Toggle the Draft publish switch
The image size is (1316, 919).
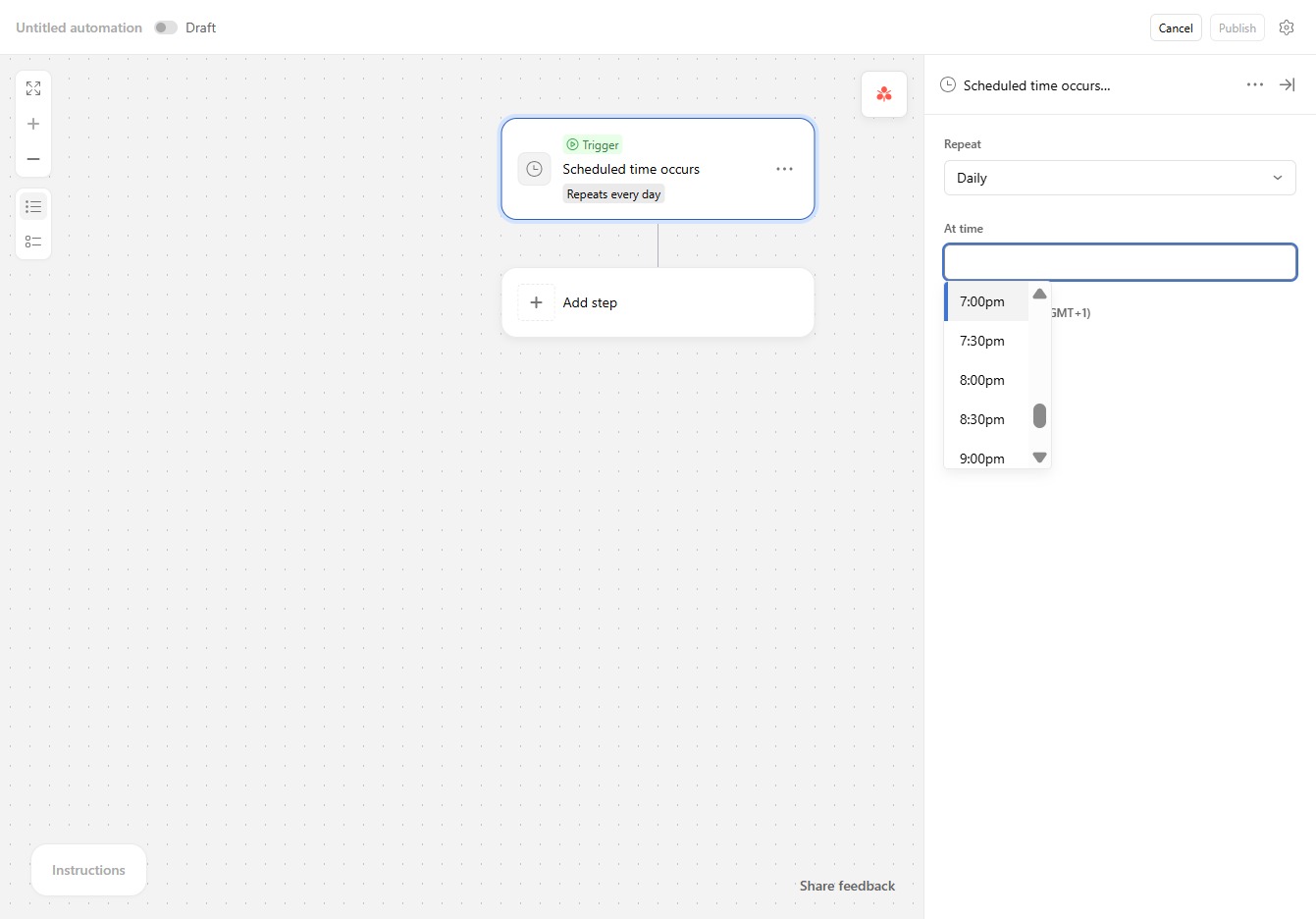pyautogui.click(x=166, y=27)
